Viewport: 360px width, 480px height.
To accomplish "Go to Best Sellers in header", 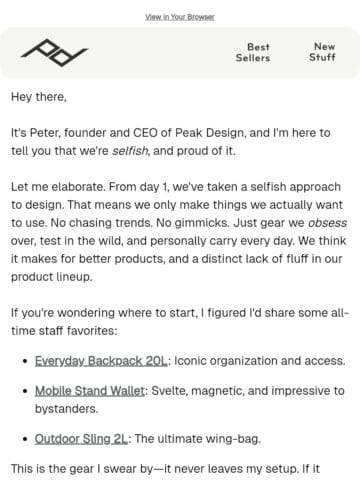I will 253,52.
